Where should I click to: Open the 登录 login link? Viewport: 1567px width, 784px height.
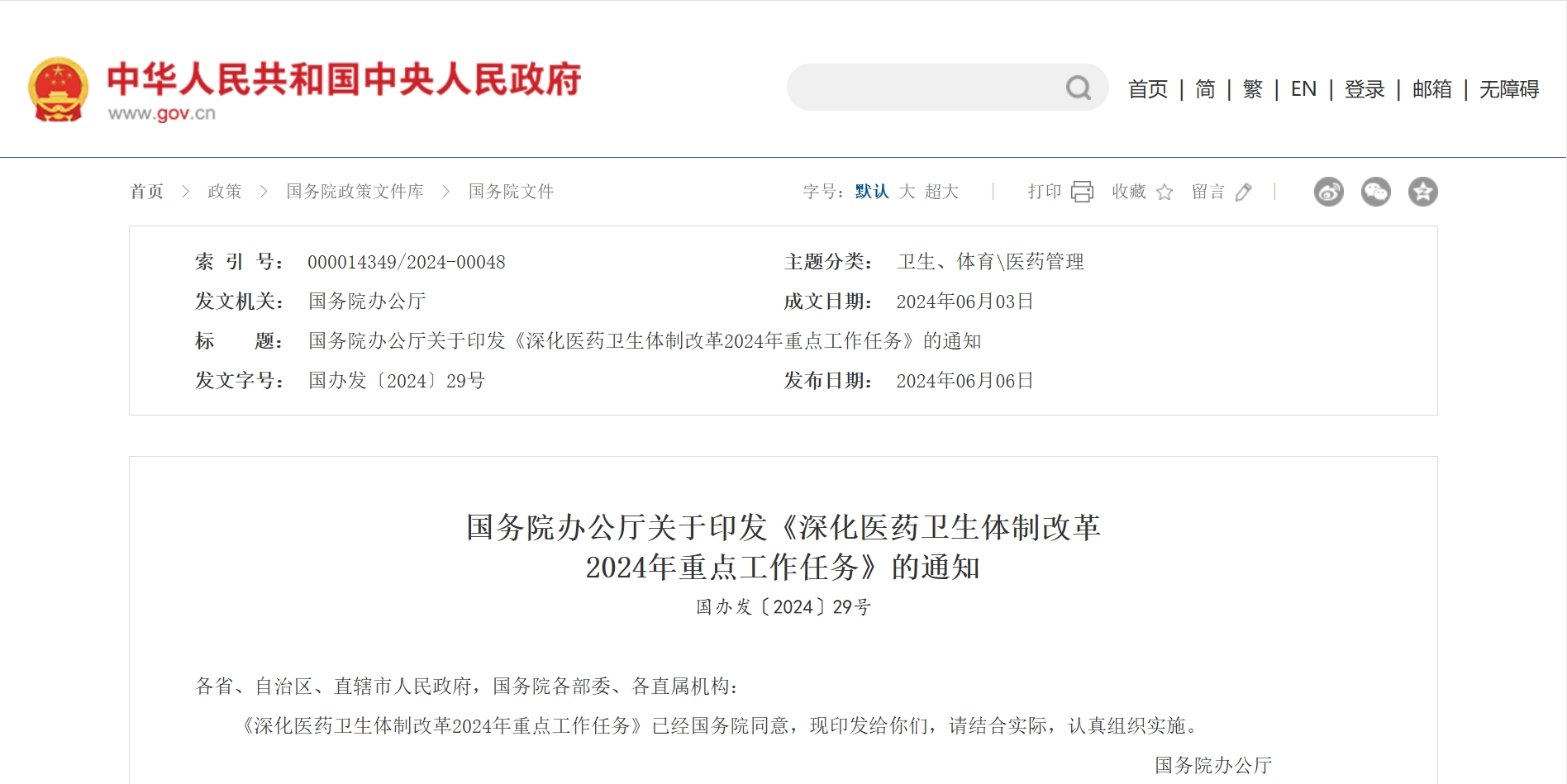1364,89
